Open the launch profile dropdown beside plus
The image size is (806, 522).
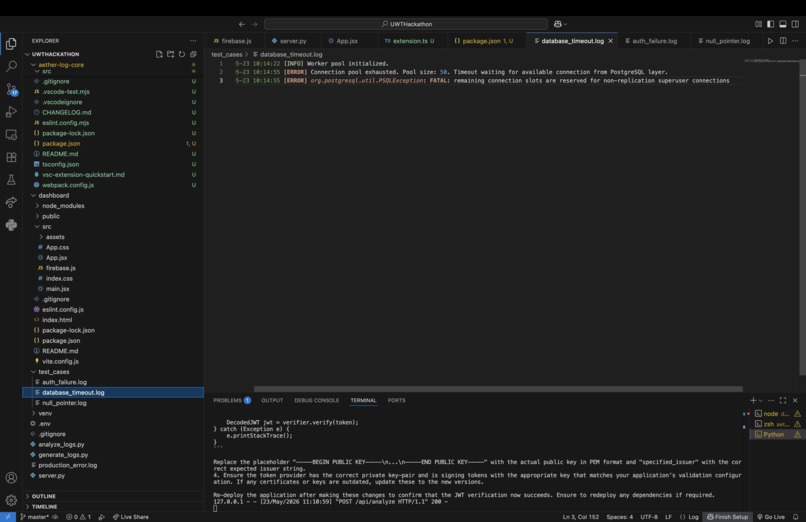click(x=761, y=401)
